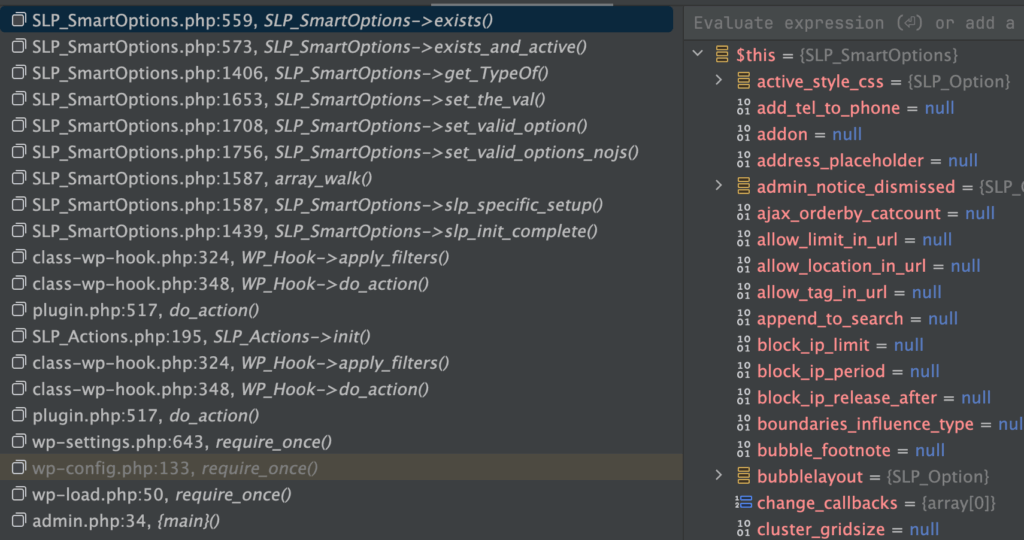1024x540 pixels.
Task: Click frame icon of get_TypeOf() row
Action: [x=19, y=72]
